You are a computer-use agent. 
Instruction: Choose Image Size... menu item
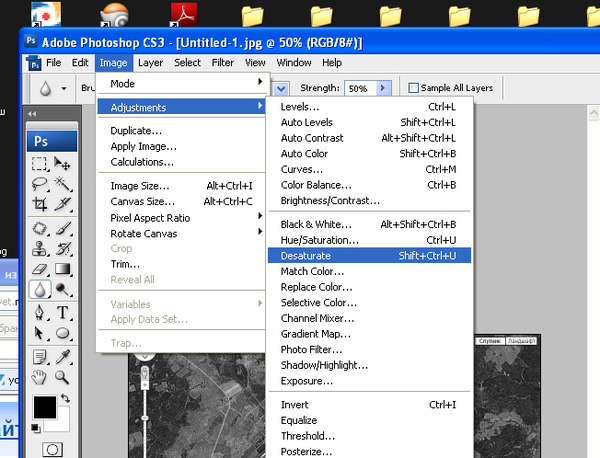(x=181, y=186)
